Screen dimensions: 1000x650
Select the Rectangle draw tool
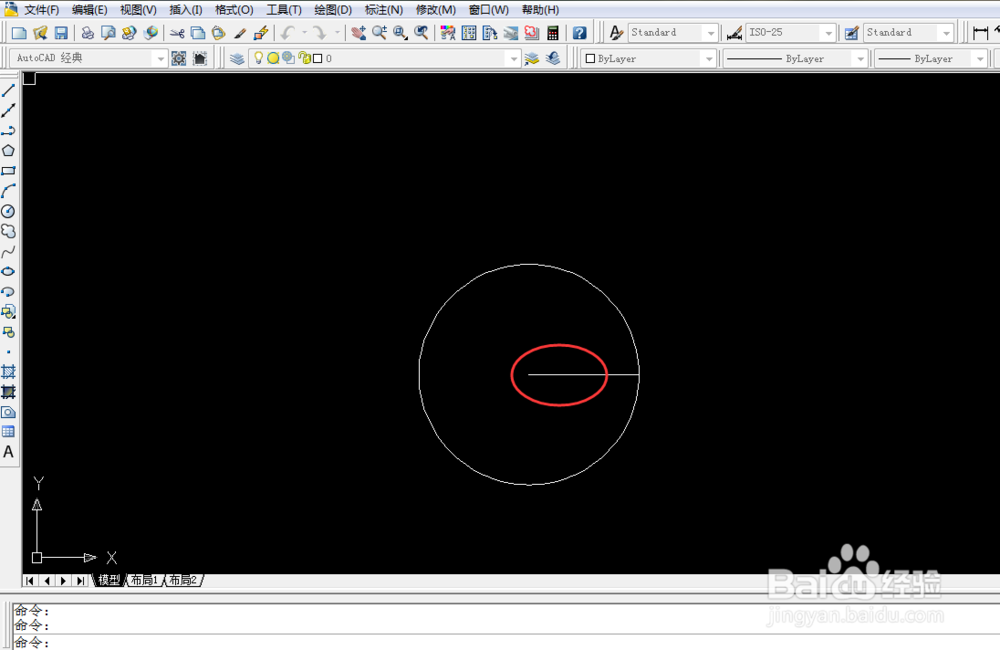click(x=8, y=171)
